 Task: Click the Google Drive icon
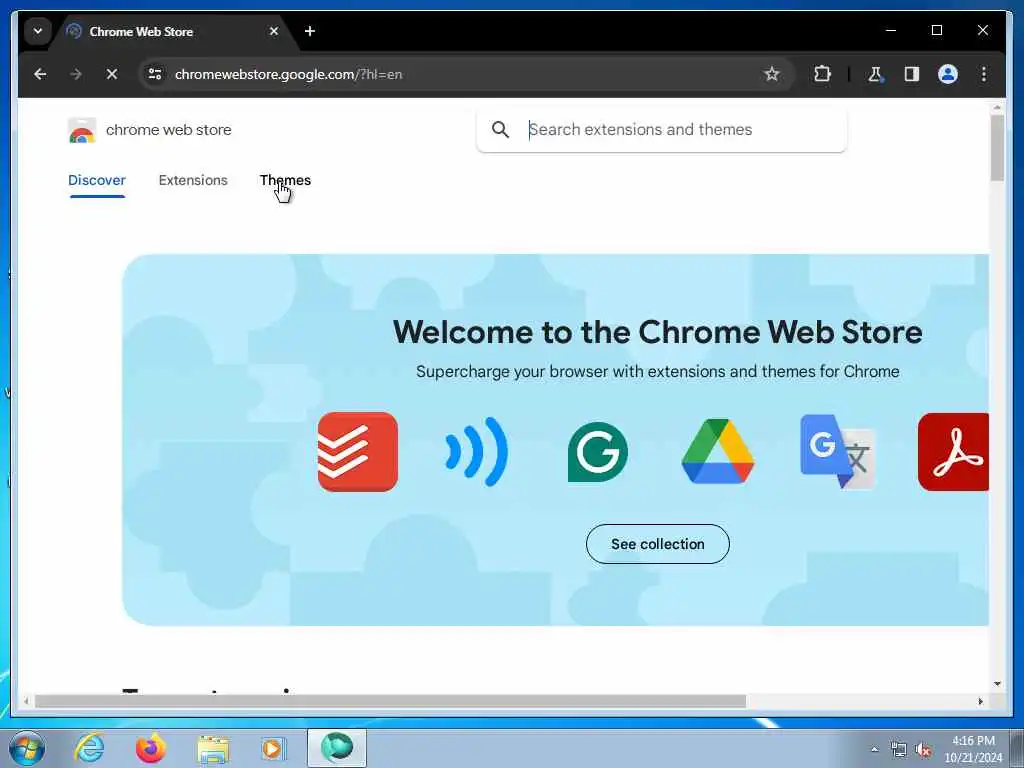(718, 451)
